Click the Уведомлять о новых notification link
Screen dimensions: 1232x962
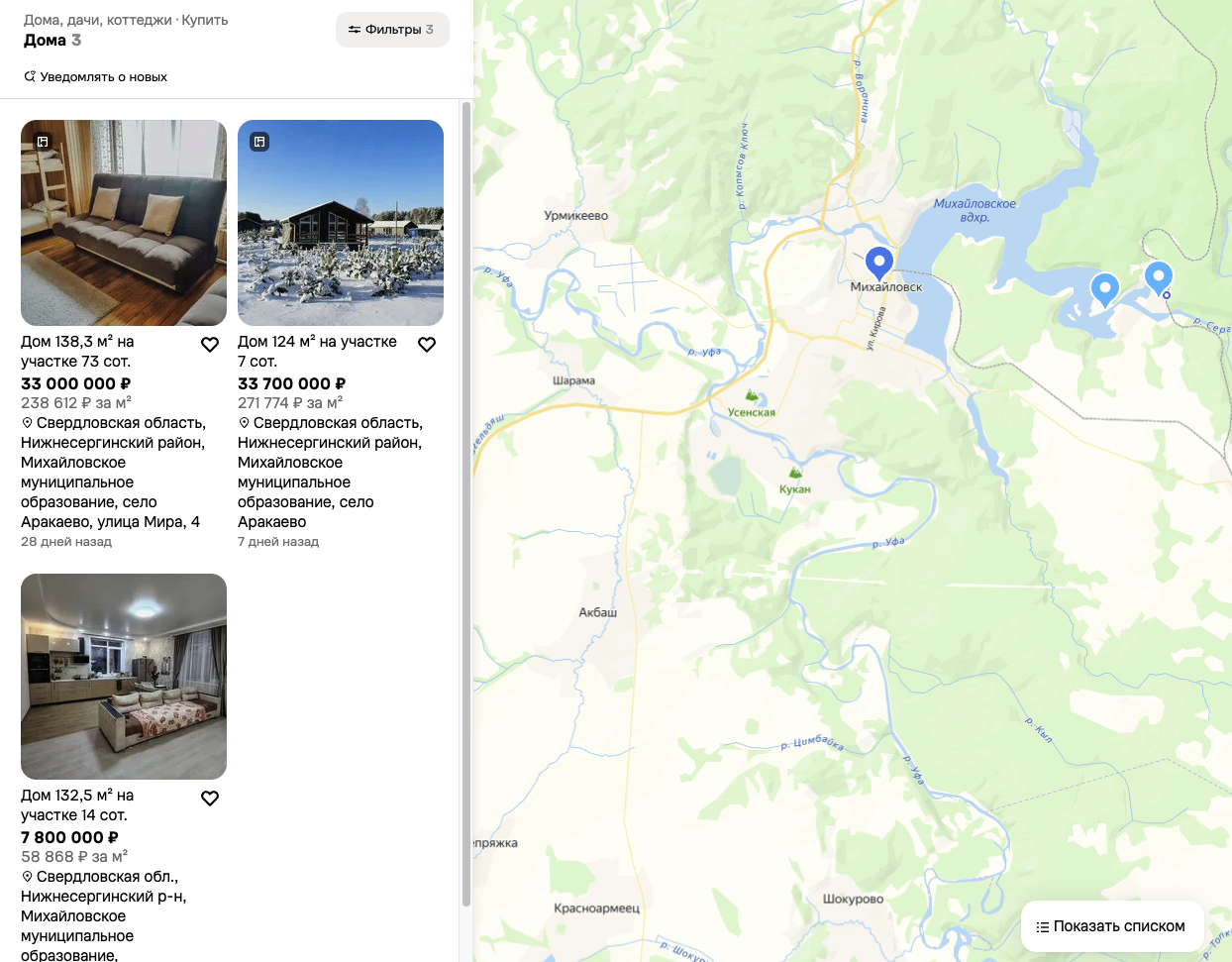[x=96, y=76]
